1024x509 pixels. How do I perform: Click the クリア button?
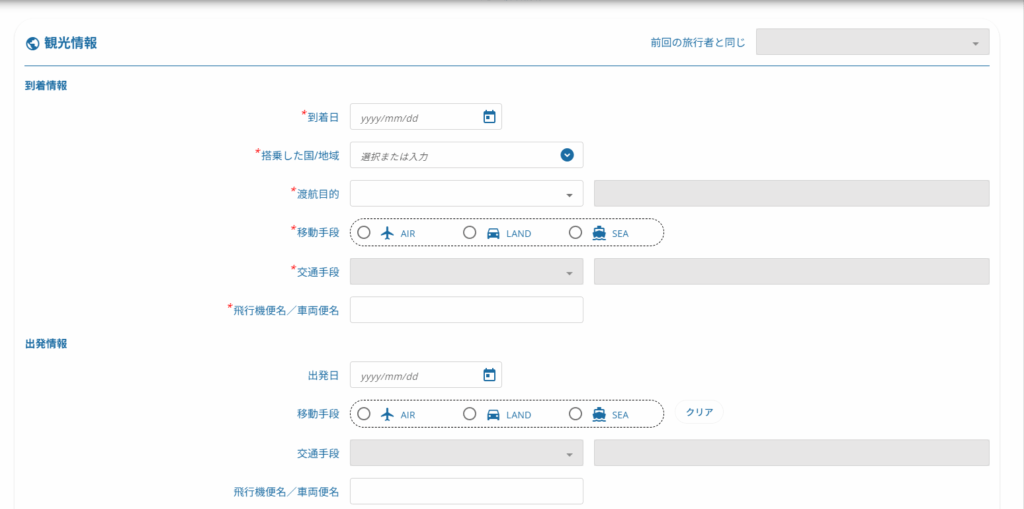click(699, 412)
